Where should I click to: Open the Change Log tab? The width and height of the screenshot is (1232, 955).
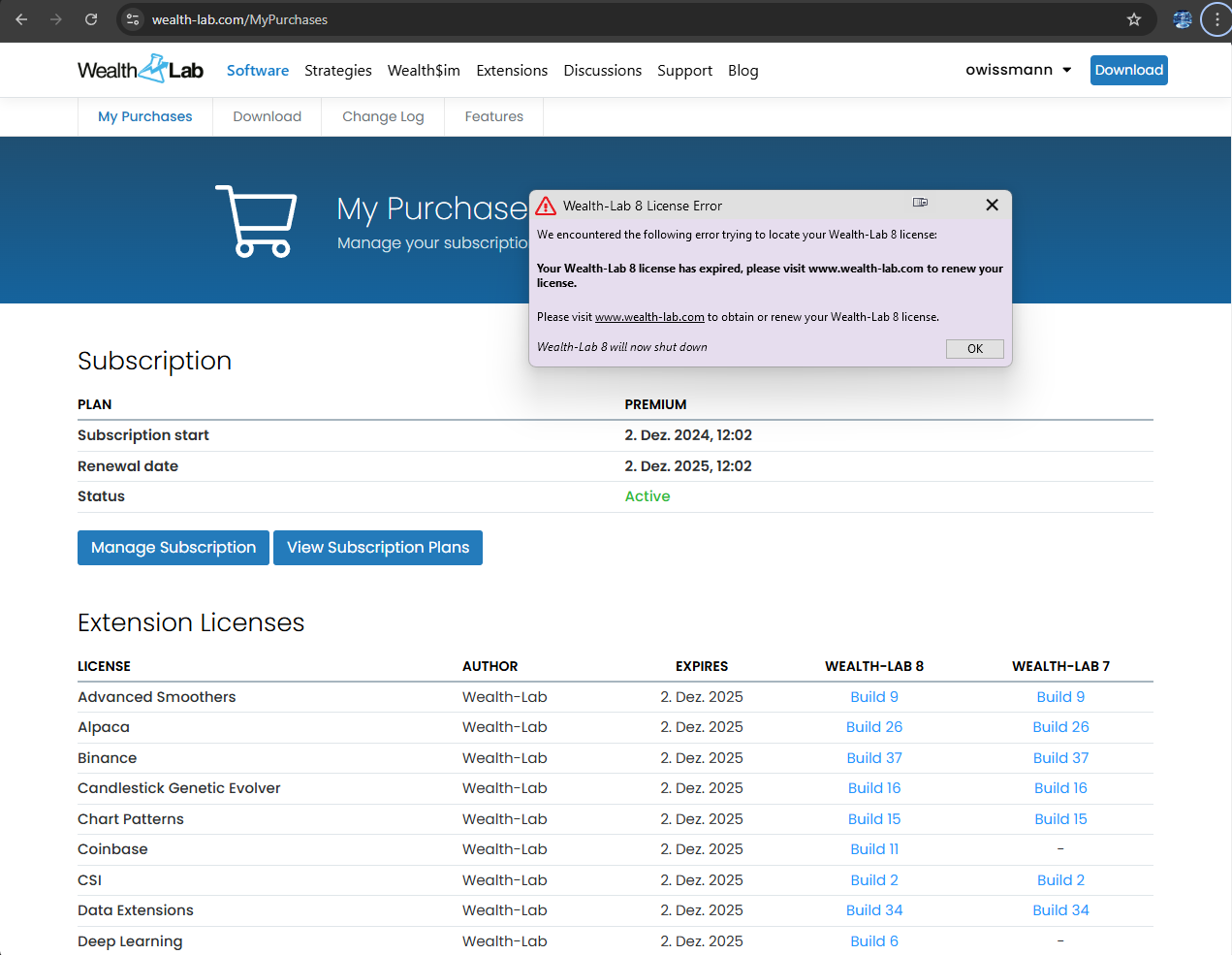[x=383, y=116]
